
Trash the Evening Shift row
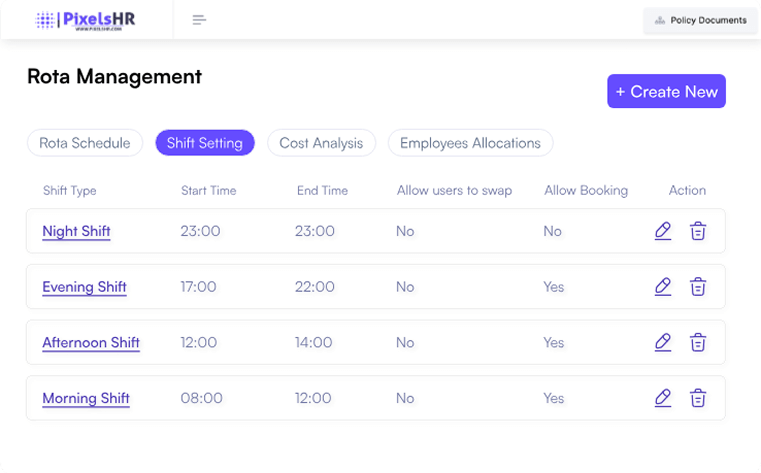click(x=698, y=287)
